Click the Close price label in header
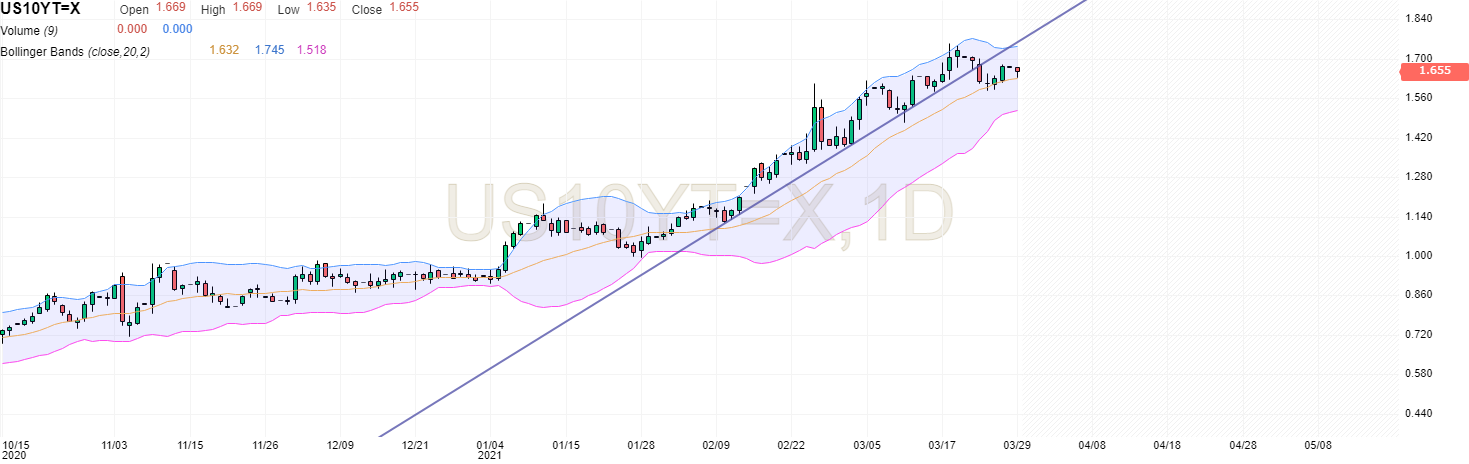This screenshot has height=464, width=1469. click(x=366, y=8)
